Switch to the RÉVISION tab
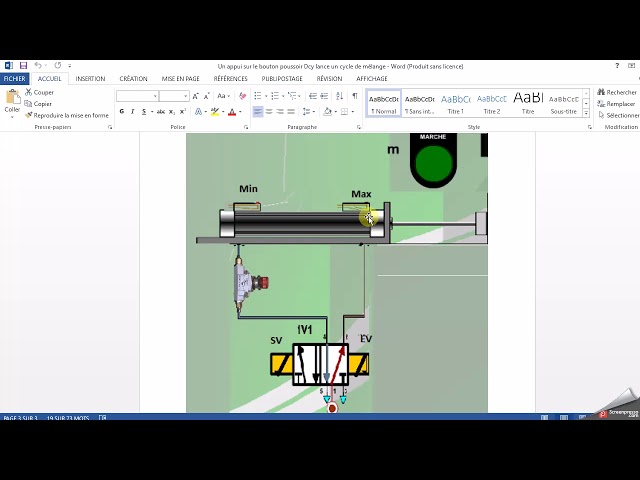The height and width of the screenshot is (480, 640). tap(329, 79)
